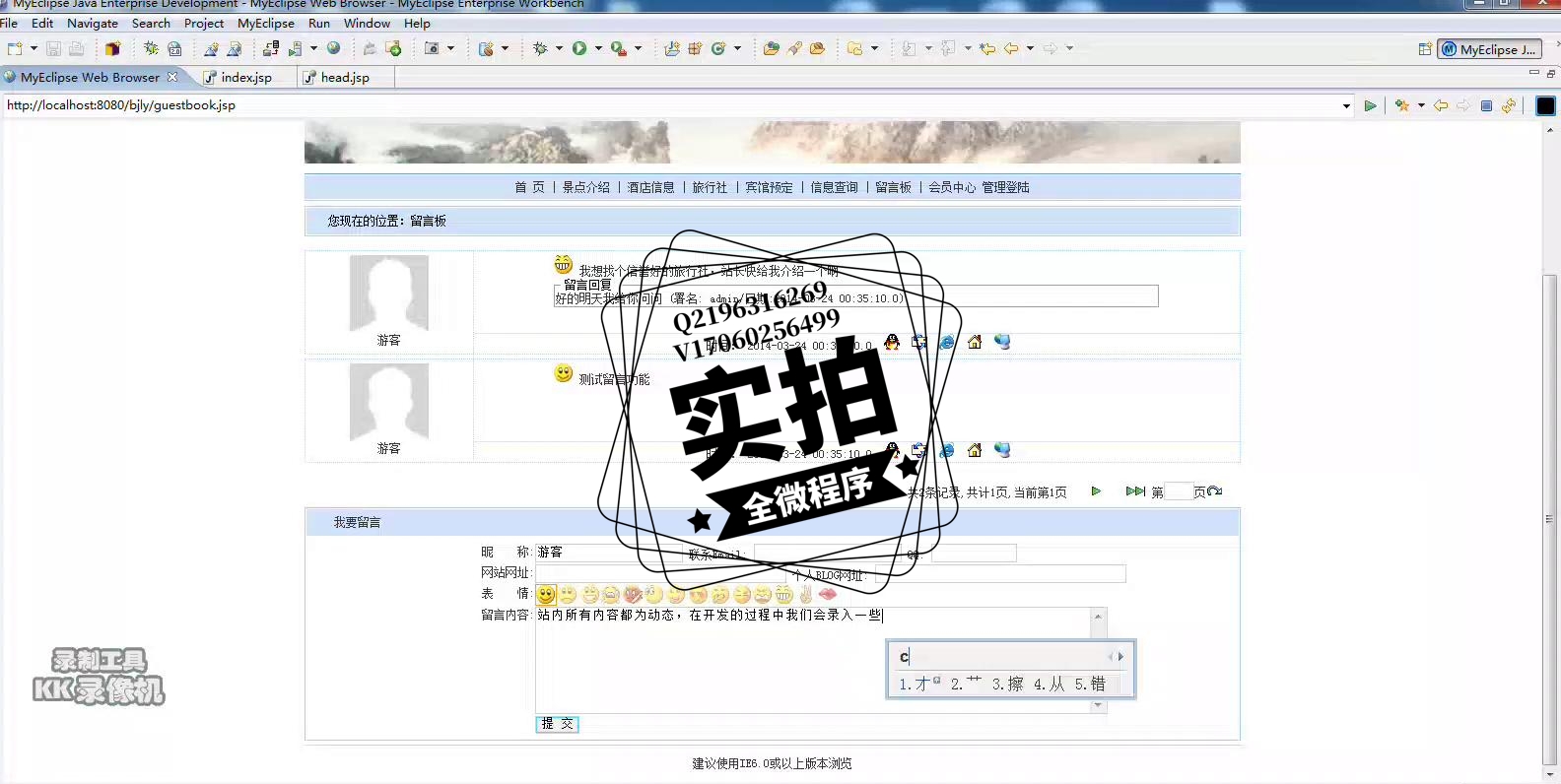Expand the camera capture dropdown arrow

tap(451, 48)
